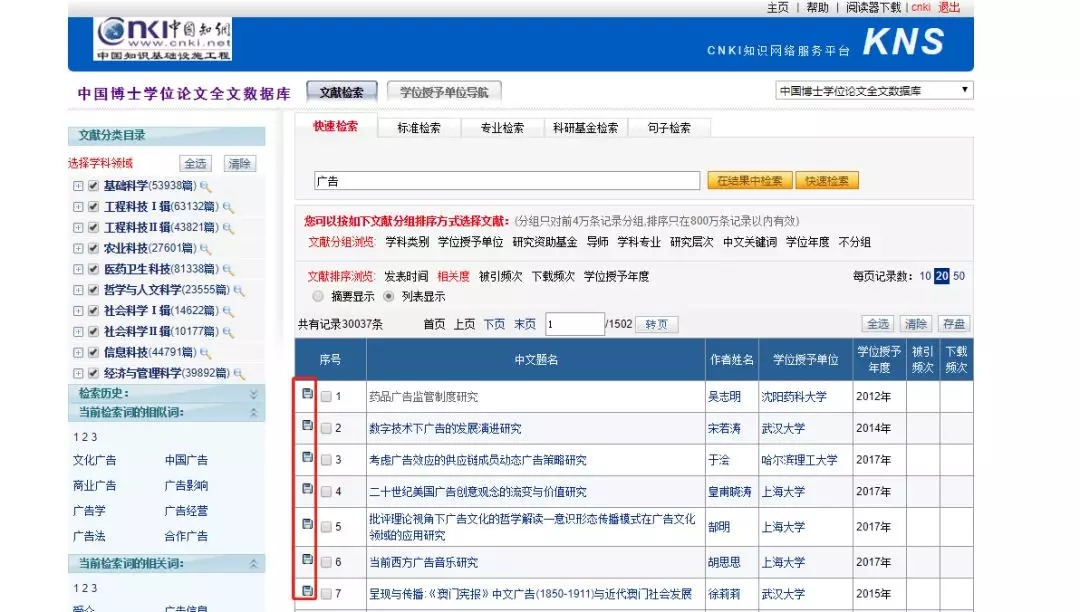
Task: Collapse the 检索历史 section chevron
Action: pyautogui.click(x=254, y=390)
